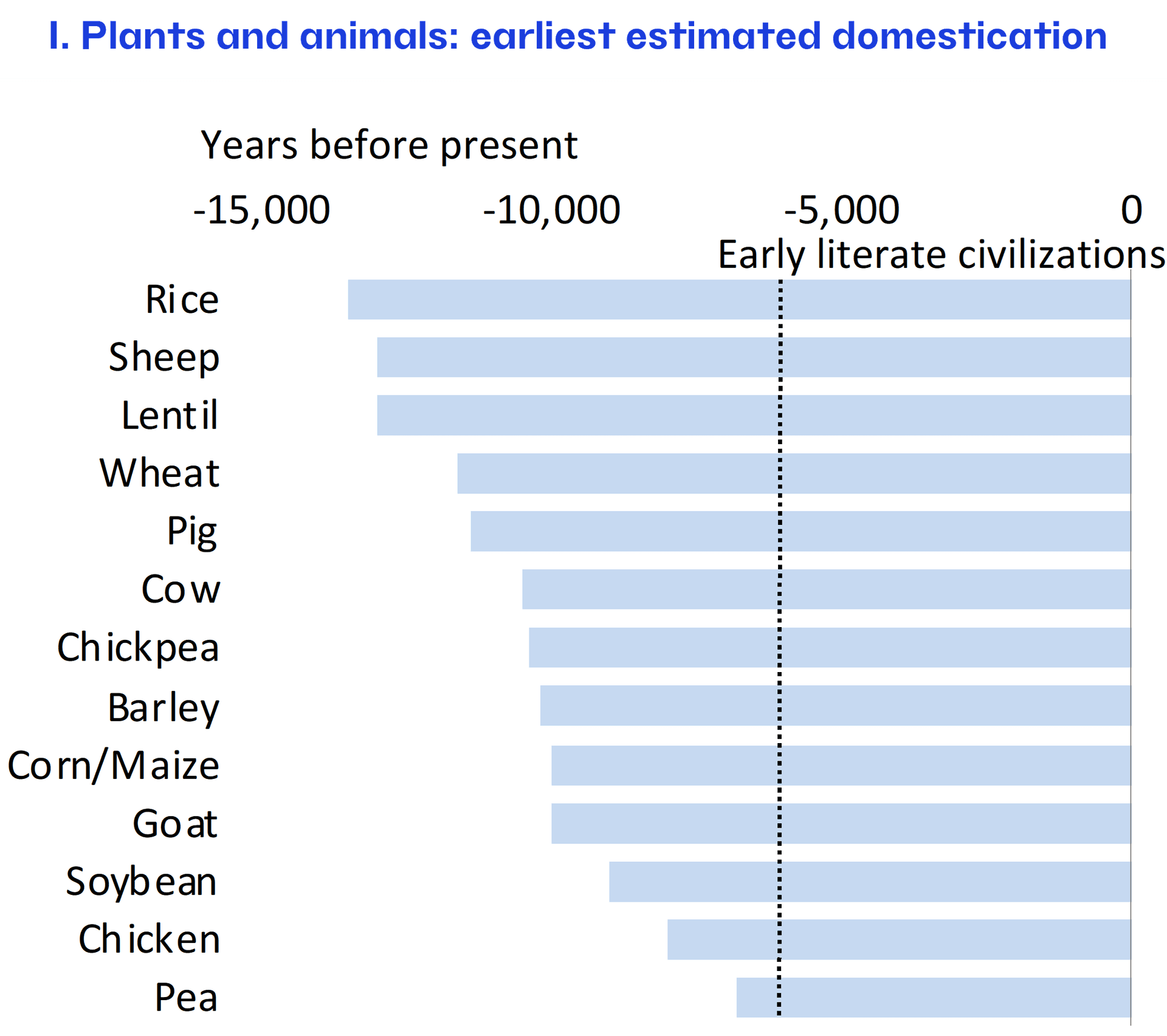Select the Chicken data bar
The height and width of the screenshot is (1036, 1167).
coord(900,939)
